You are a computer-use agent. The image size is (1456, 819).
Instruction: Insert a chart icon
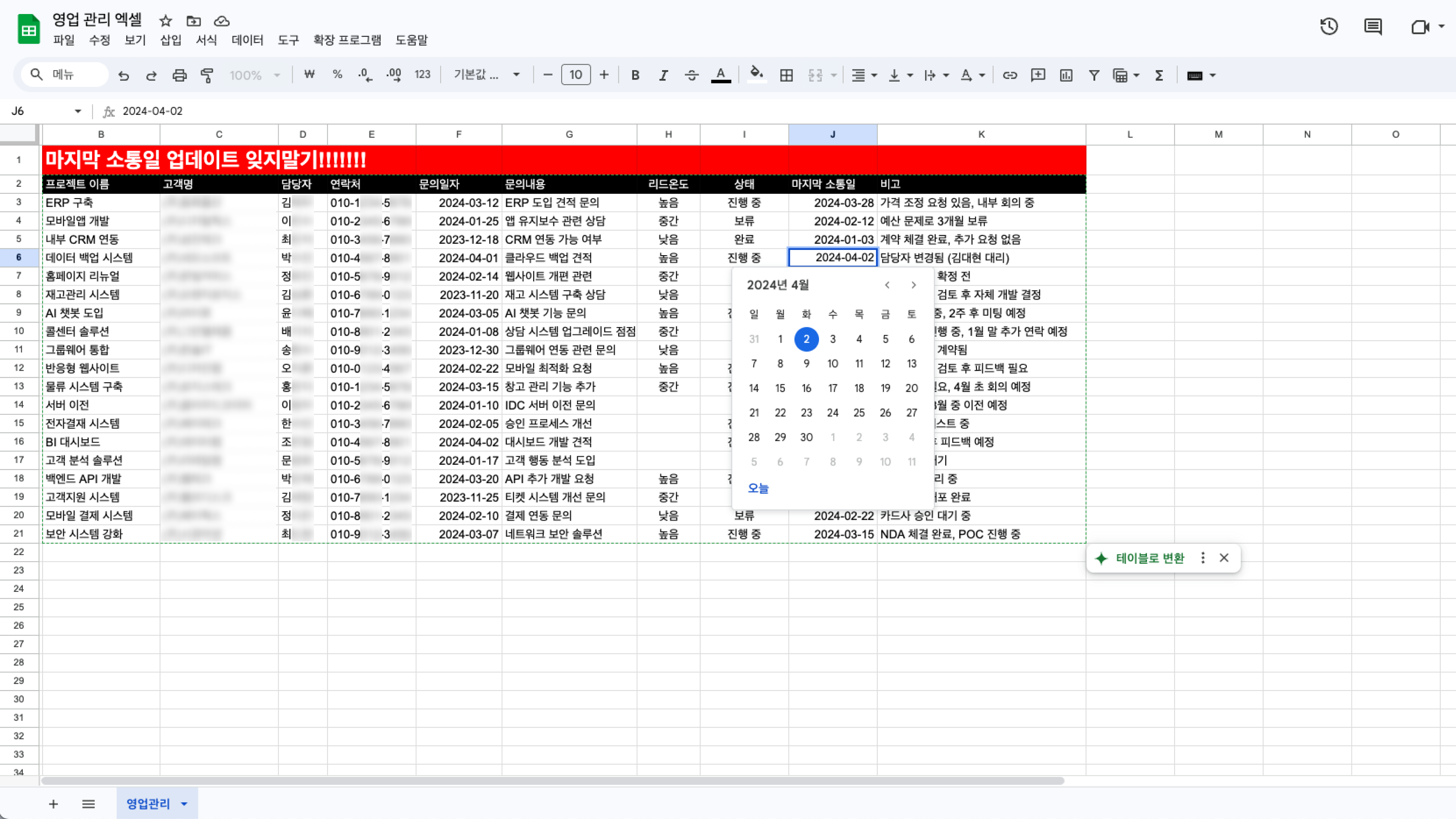pos(1066,75)
